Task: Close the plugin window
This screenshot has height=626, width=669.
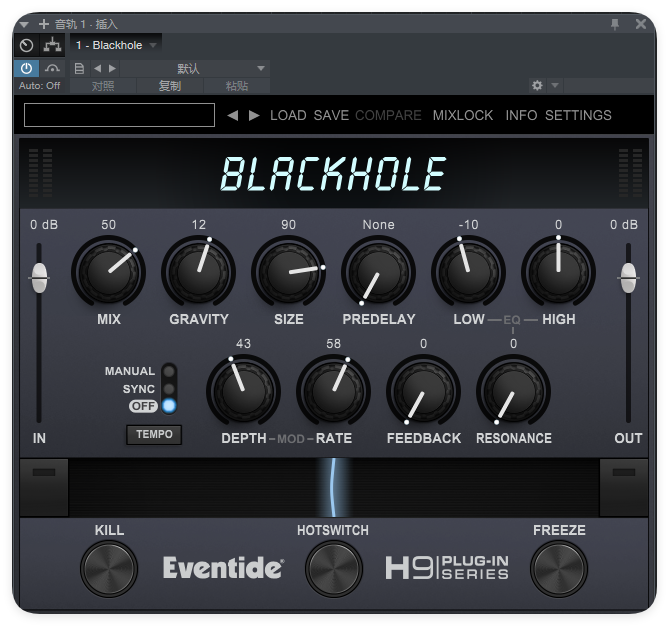Action: pyautogui.click(x=641, y=24)
